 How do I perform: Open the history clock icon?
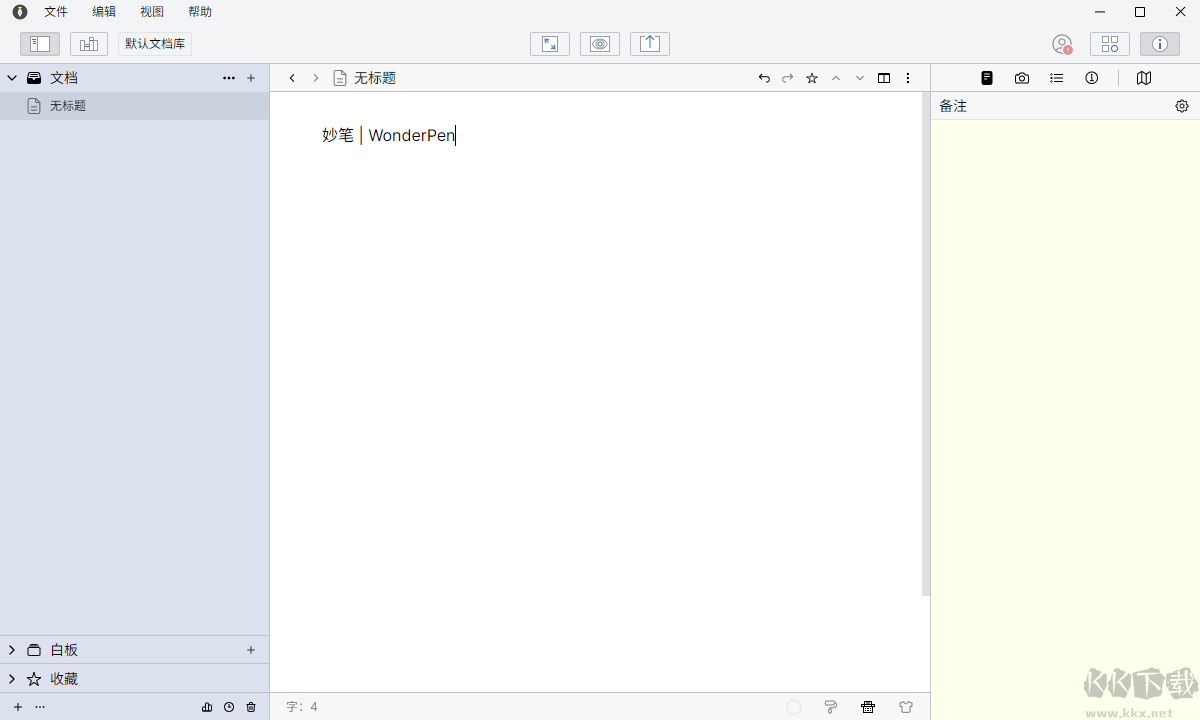[x=229, y=707]
